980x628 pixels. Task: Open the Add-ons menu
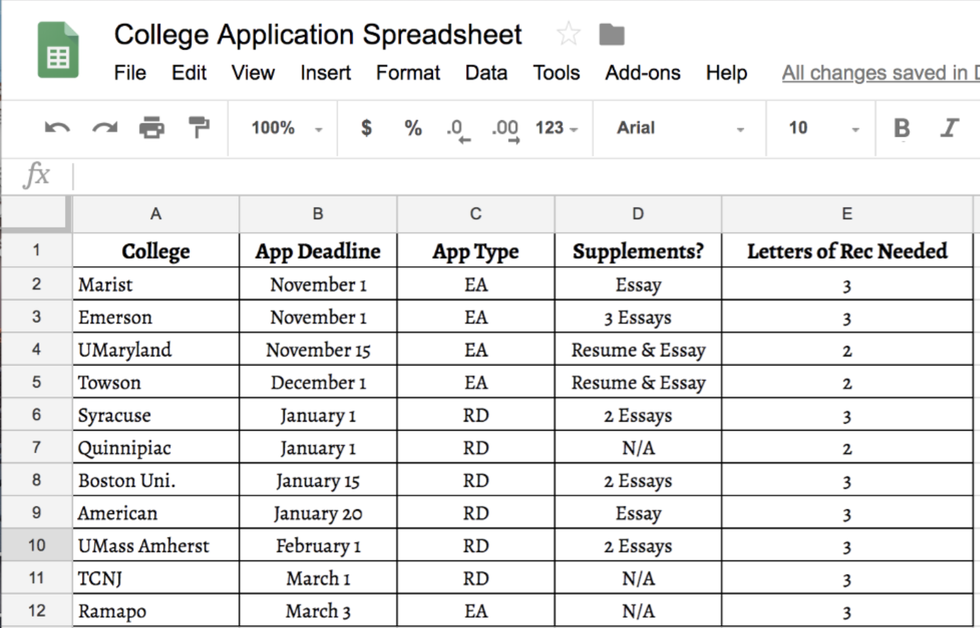coord(642,73)
